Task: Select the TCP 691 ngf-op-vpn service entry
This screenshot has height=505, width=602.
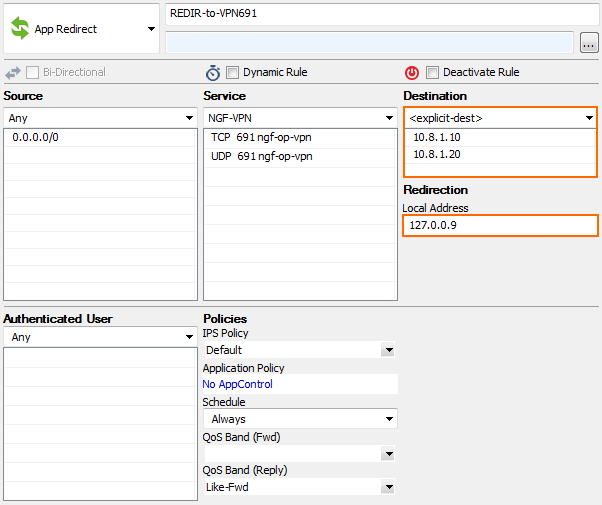Action: point(300,137)
